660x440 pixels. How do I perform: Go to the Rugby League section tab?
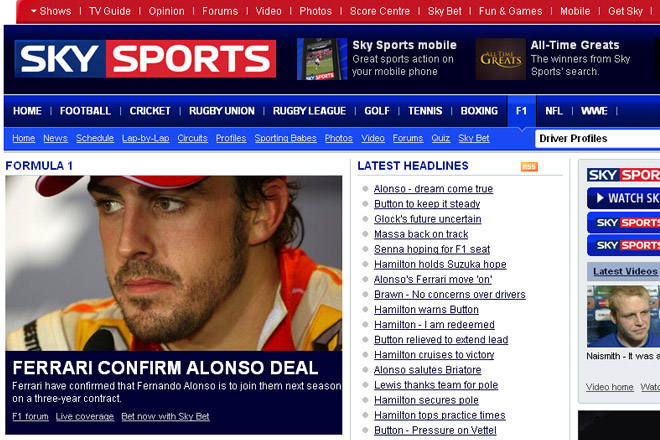click(309, 111)
